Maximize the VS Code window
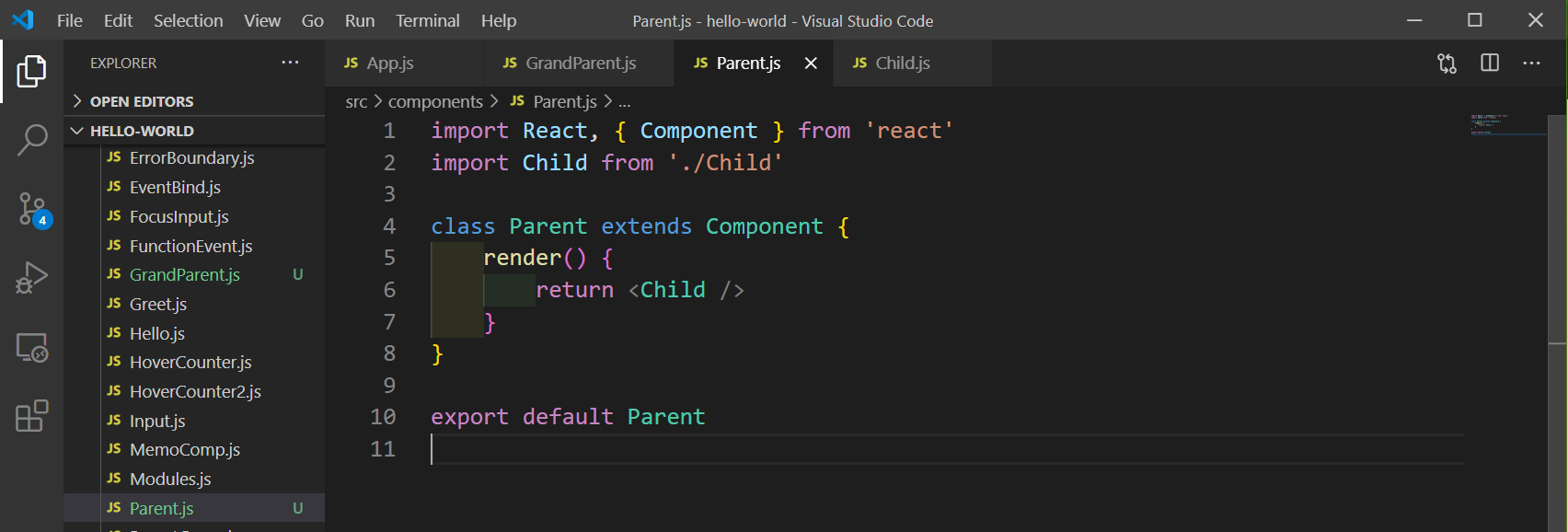Viewport: 1568px width, 532px height. tap(1475, 20)
